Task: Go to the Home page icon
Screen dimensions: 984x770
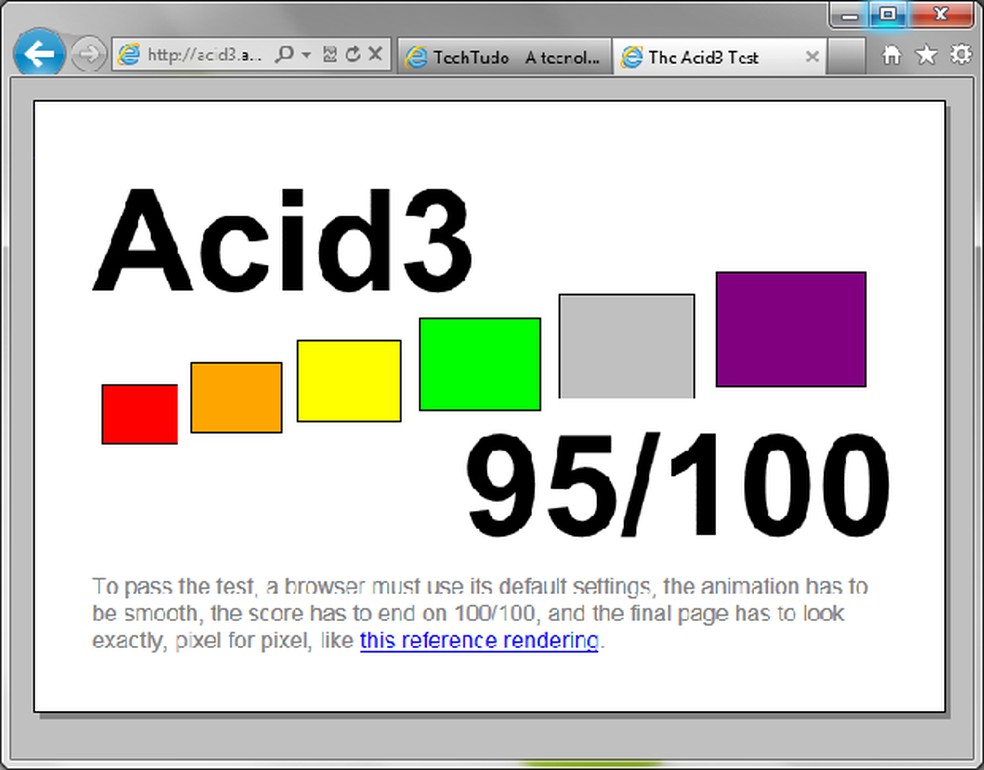Action: [891, 55]
